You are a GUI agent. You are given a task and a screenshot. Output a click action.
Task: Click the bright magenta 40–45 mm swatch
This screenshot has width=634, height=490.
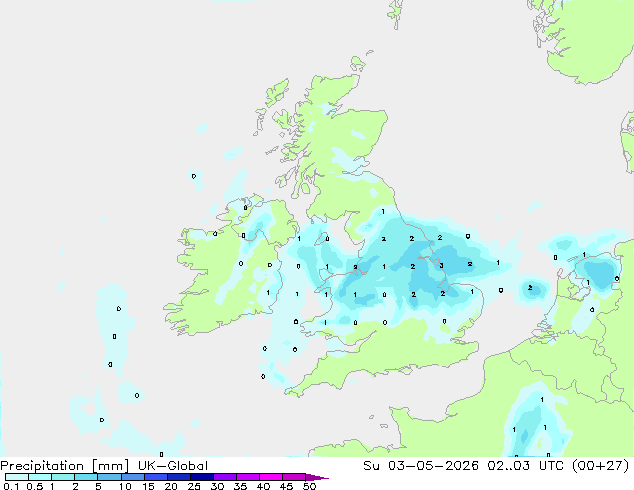[x=271, y=477]
